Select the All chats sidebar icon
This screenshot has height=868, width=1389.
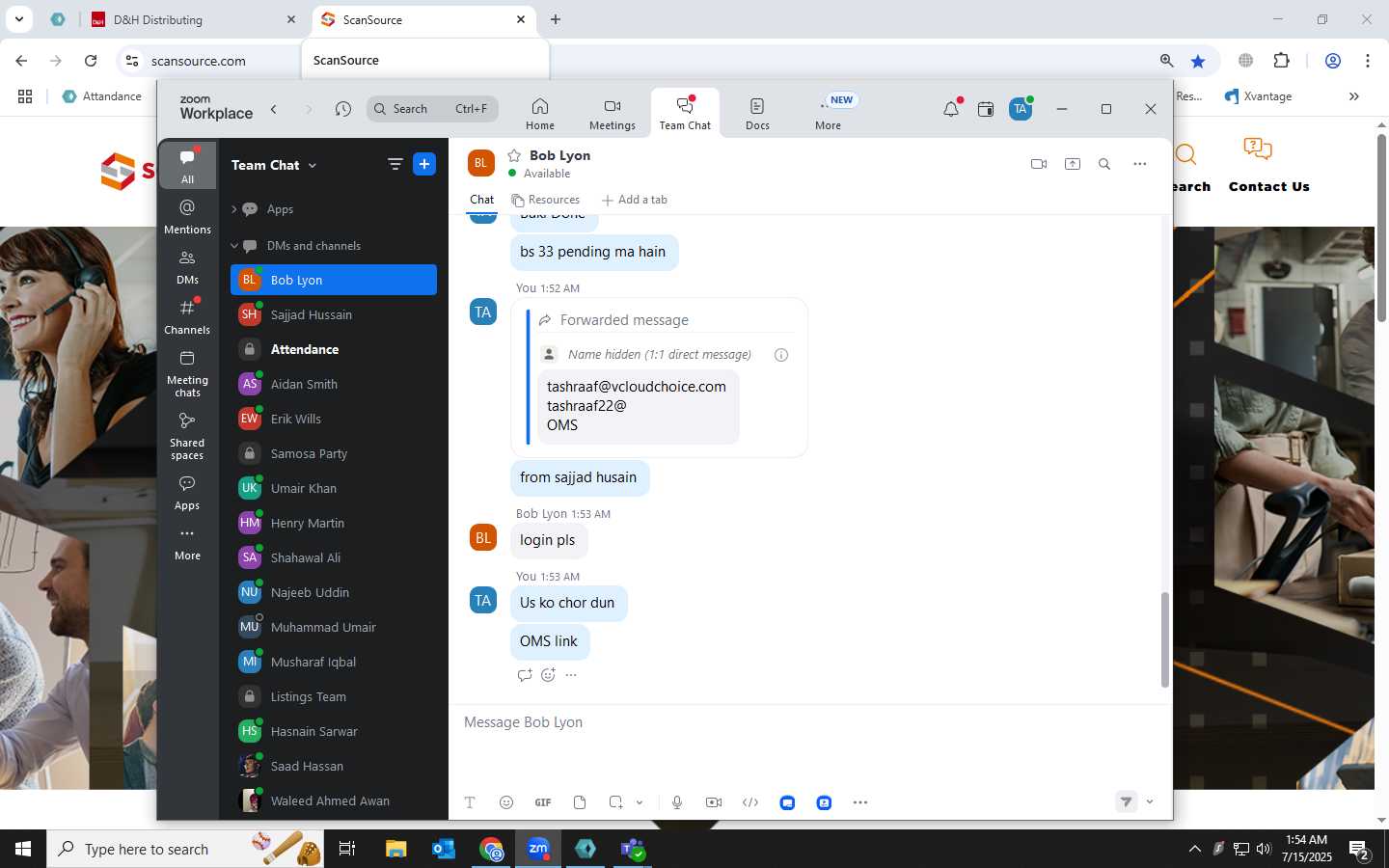point(187,165)
